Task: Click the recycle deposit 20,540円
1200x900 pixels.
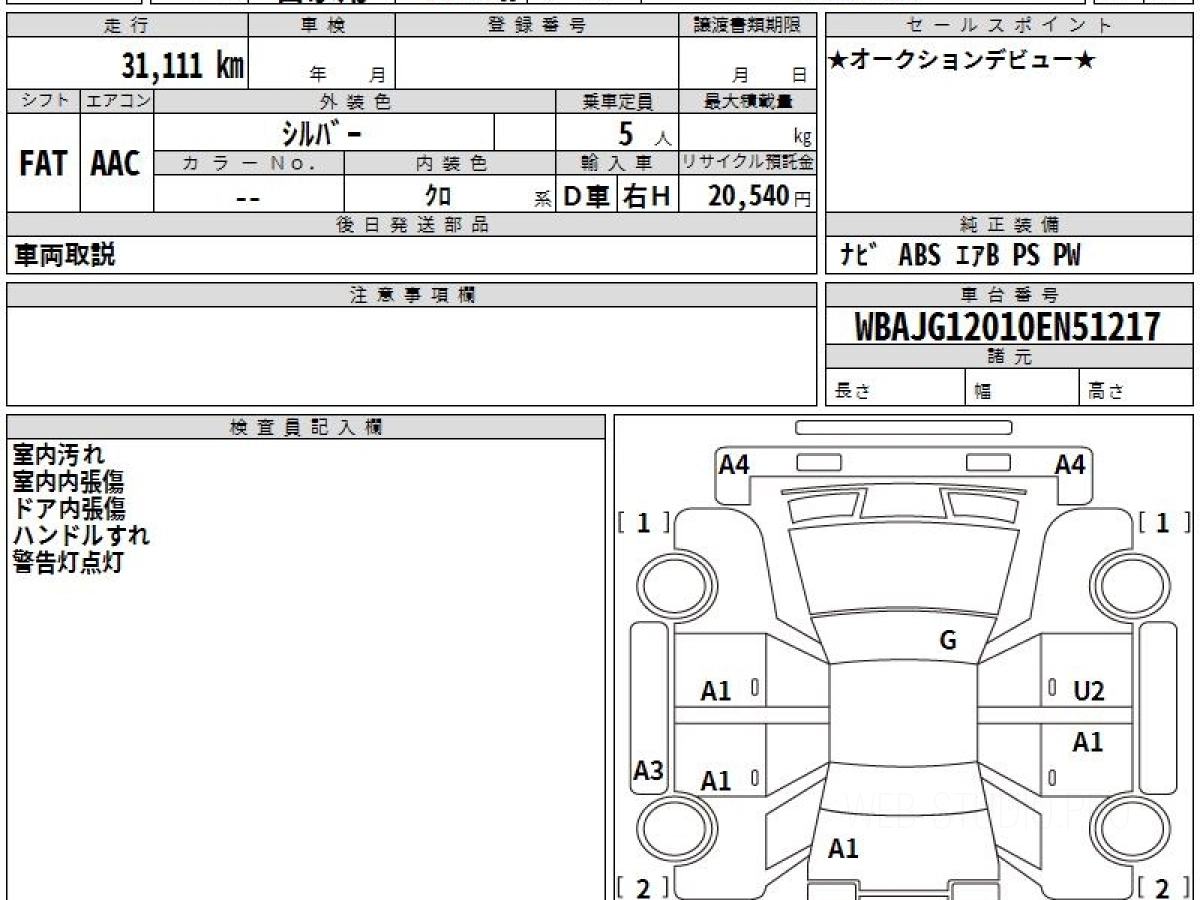Action: click(759, 196)
